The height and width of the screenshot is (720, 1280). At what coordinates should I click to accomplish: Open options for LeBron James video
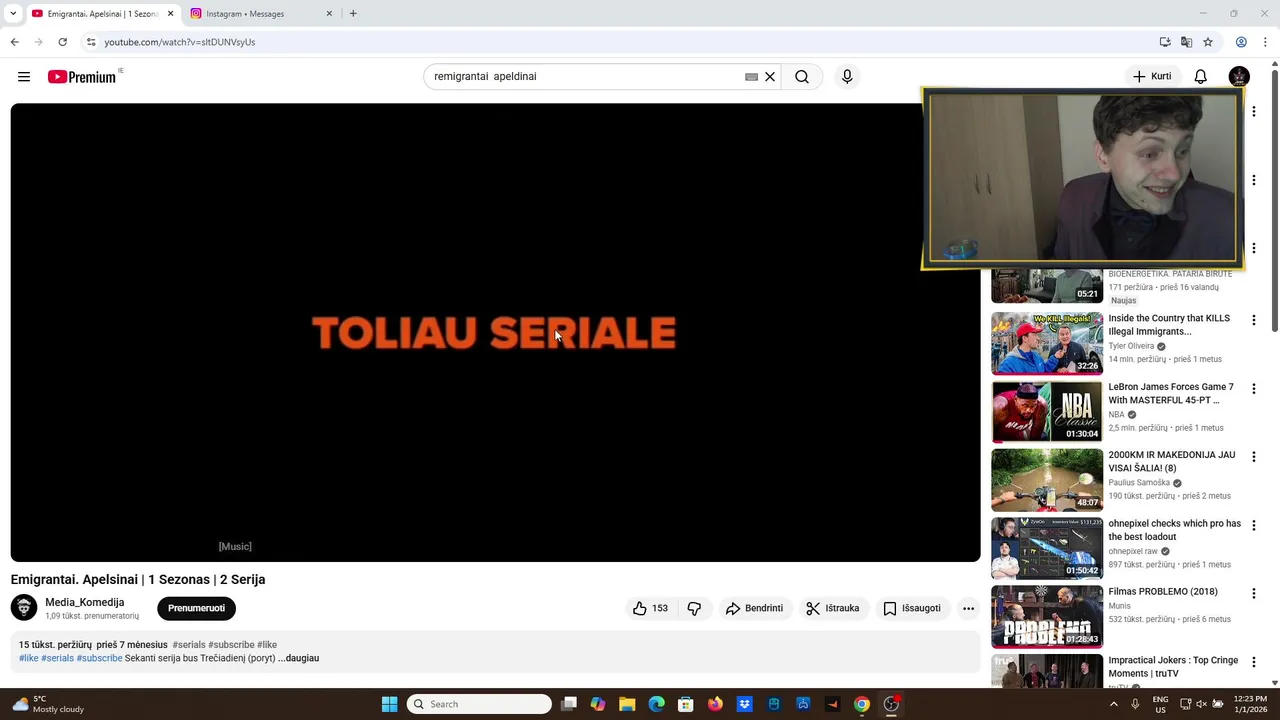pos(1253,388)
